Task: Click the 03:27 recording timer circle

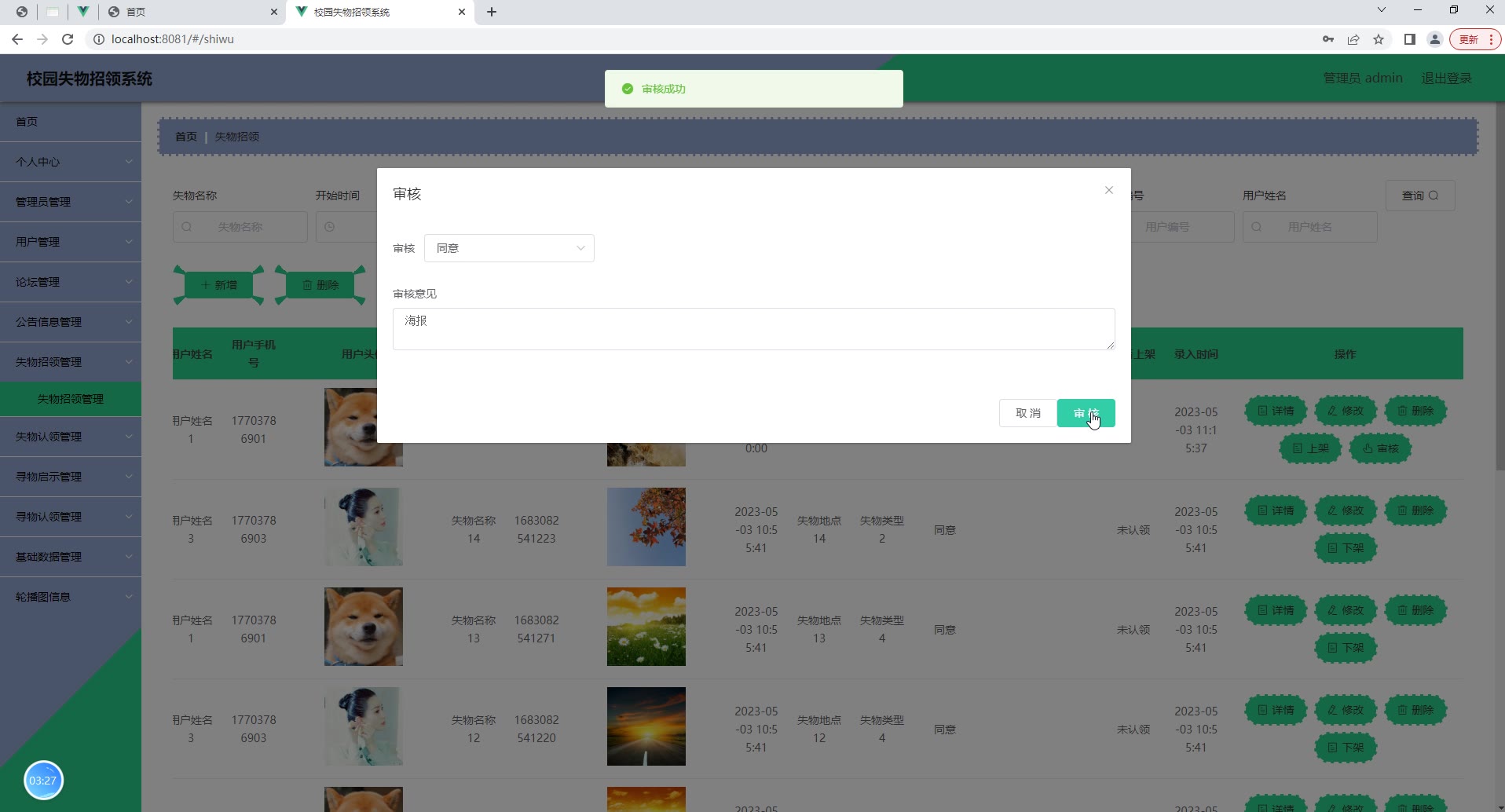Action: pyautogui.click(x=43, y=781)
